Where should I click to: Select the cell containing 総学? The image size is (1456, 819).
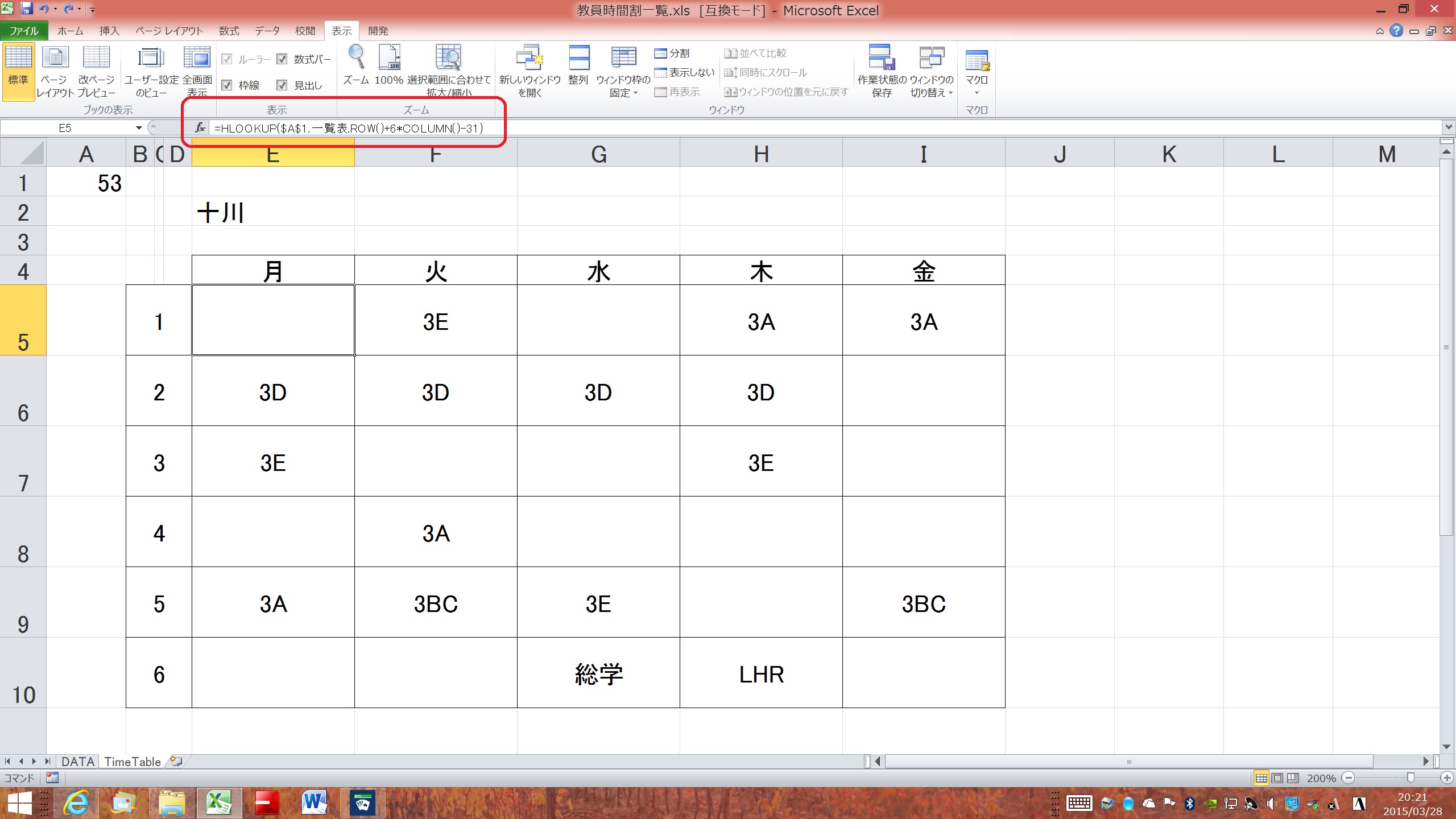pos(598,673)
